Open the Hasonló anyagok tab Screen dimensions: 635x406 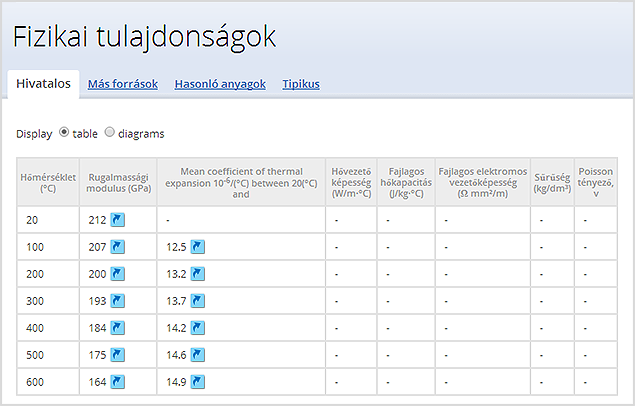coord(220,84)
